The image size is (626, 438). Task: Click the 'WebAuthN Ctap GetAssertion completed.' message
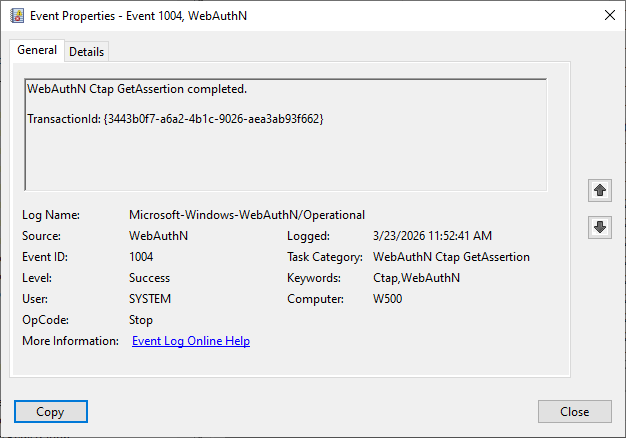coord(137,89)
